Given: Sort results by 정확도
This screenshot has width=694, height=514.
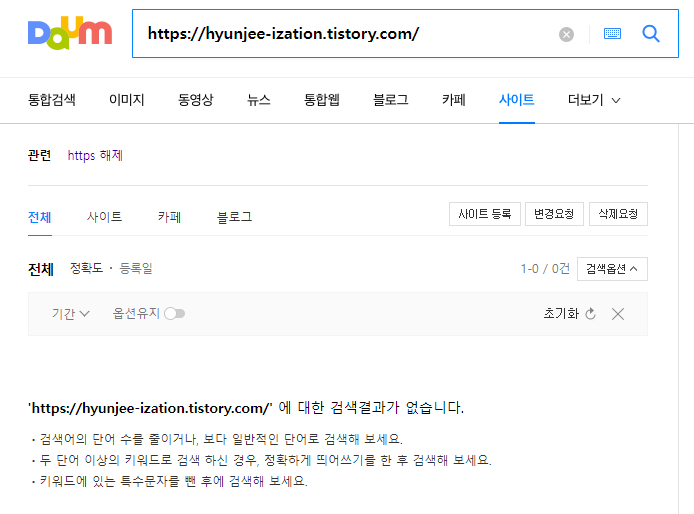Looking at the screenshot, I should 86,268.
